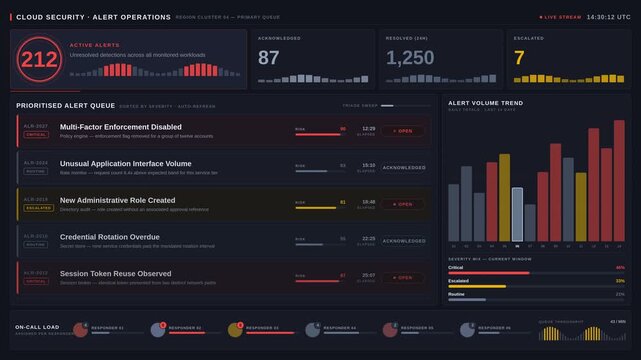Click the queue throughput mini chart
Screen dimensions: 641x360
point(582,333)
